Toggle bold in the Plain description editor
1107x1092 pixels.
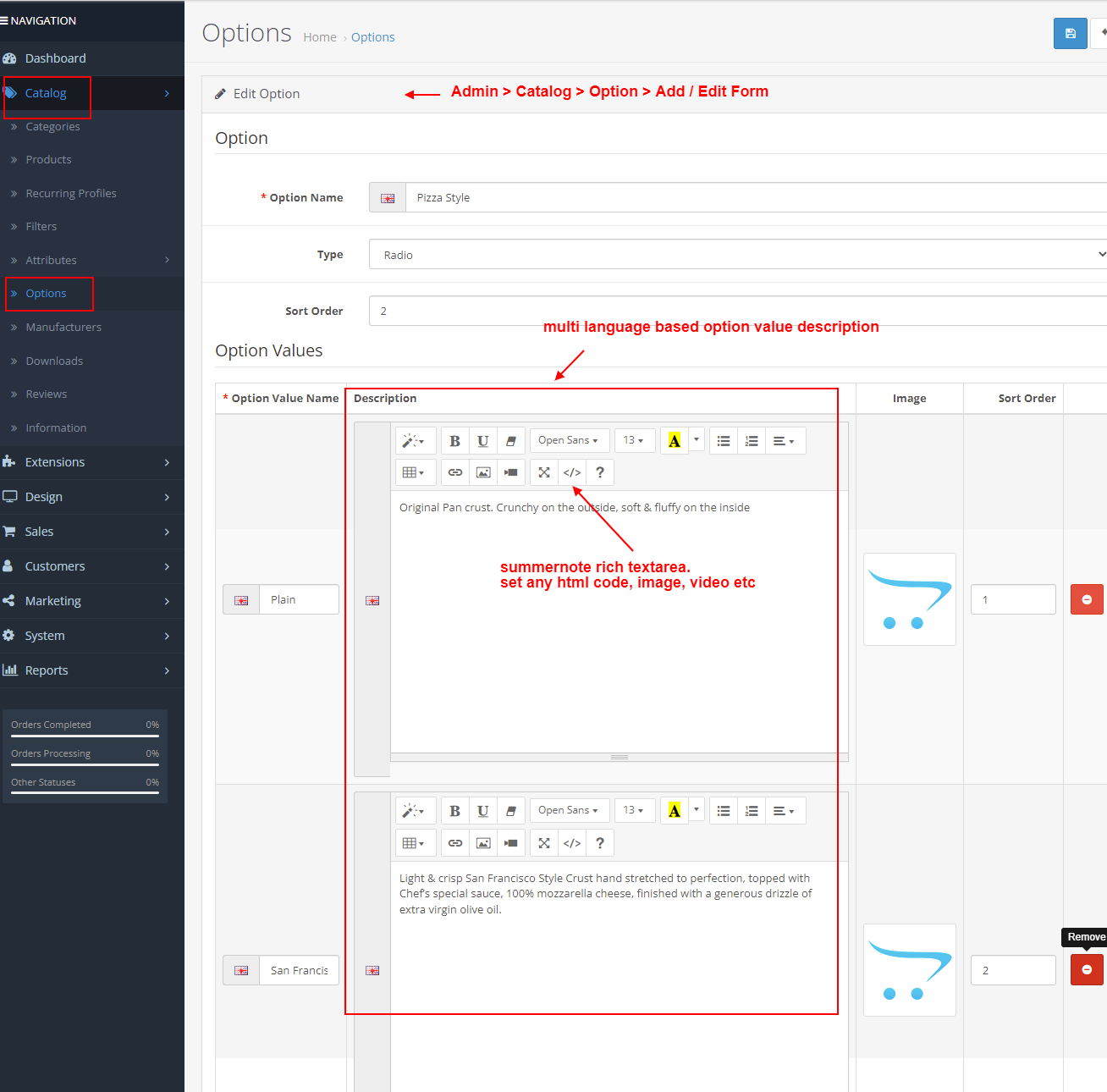point(454,440)
